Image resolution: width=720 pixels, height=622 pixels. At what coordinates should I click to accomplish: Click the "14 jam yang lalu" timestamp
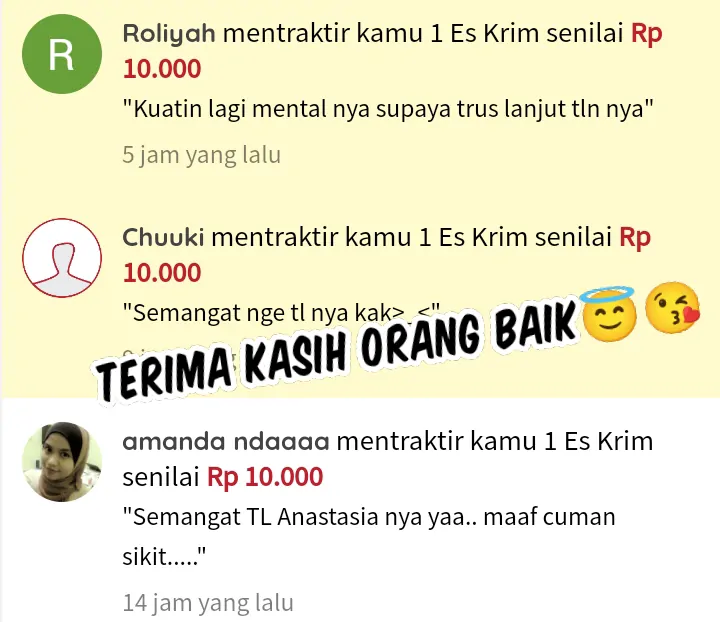pos(208,603)
